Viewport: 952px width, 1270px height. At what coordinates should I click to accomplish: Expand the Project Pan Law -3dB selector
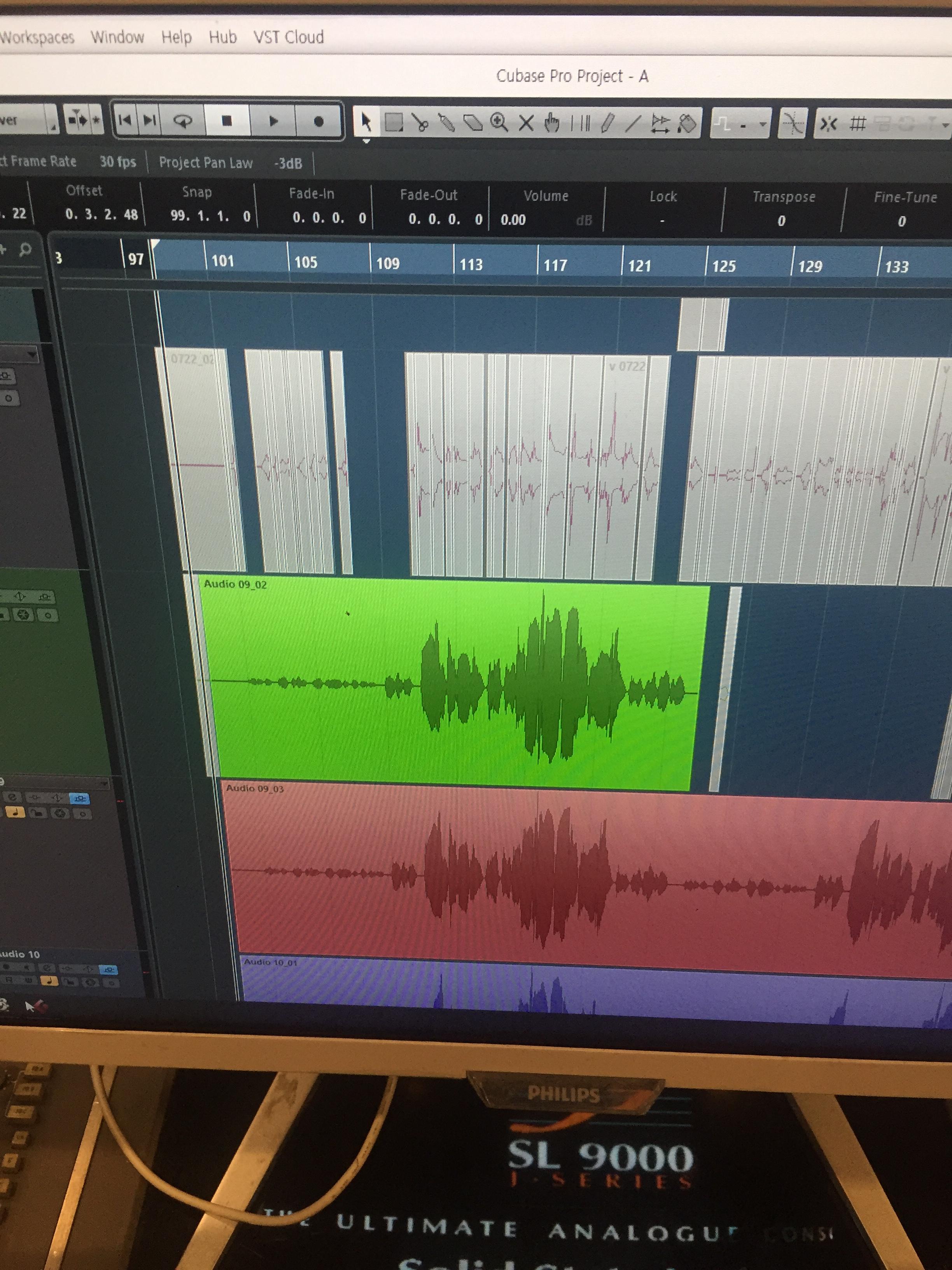[288, 164]
